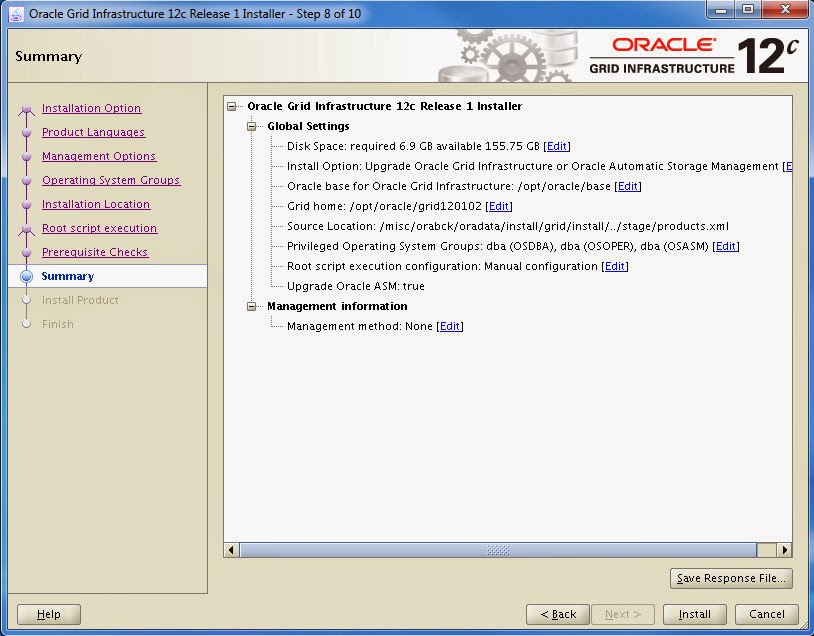Edit the Root script execution configuration
Screen dimensions: 814x636
click(616, 266)
